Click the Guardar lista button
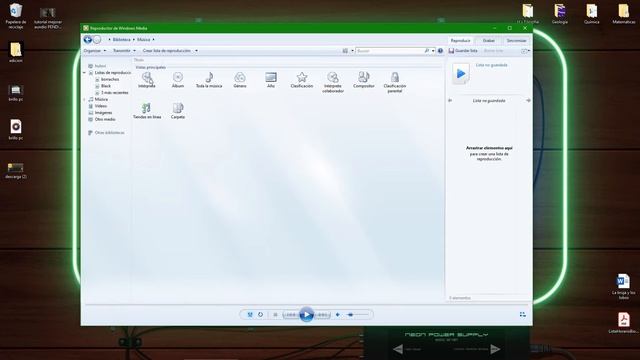640x360 pixels. pyautogui.click(x=463, y=51)
